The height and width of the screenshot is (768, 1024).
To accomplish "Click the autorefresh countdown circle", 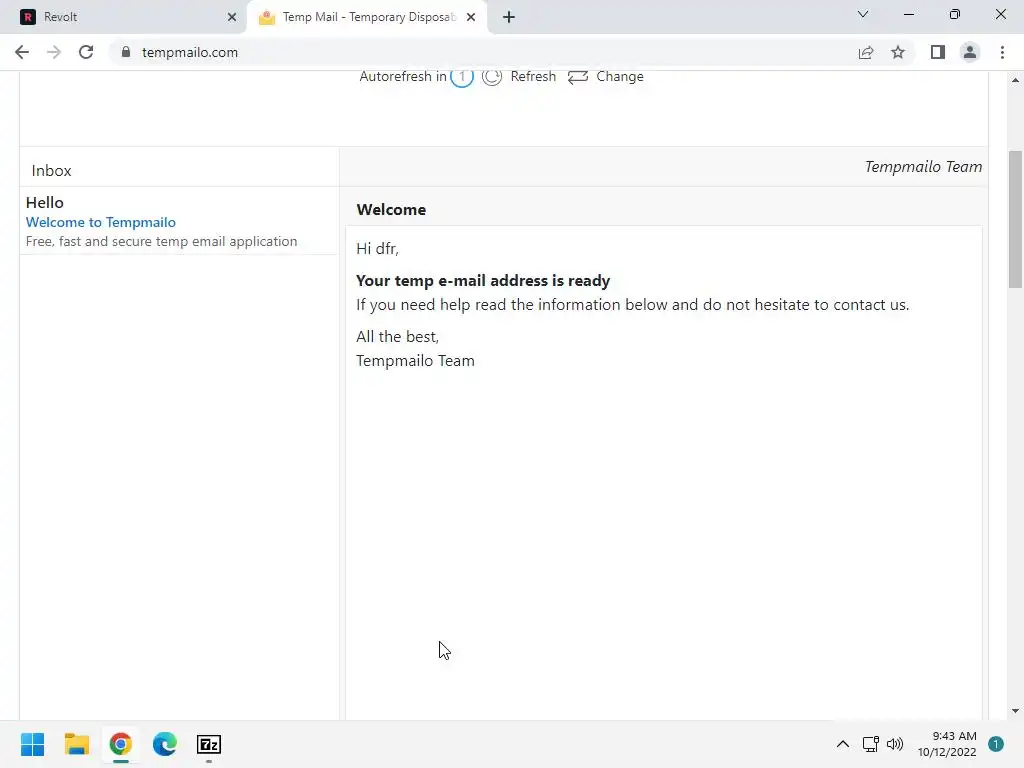I will click(x=462, y=76).
